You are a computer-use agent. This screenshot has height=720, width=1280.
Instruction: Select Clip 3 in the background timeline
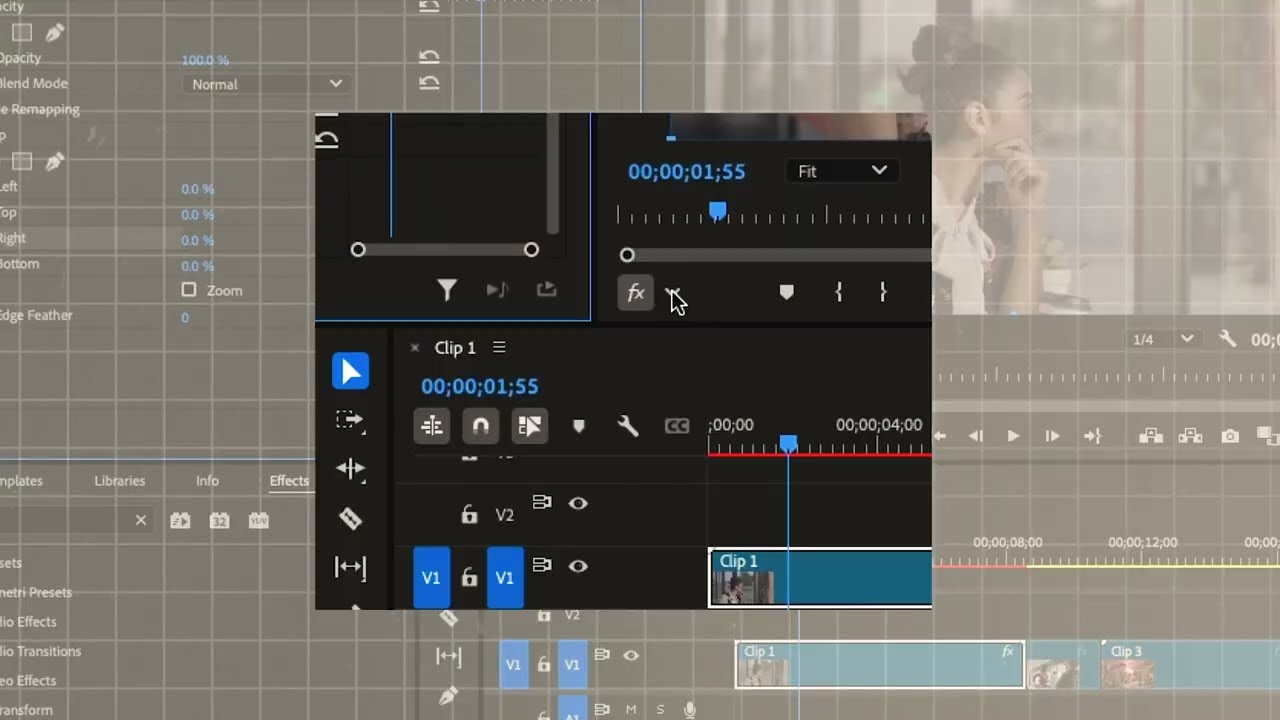[x=1190, y=664]
